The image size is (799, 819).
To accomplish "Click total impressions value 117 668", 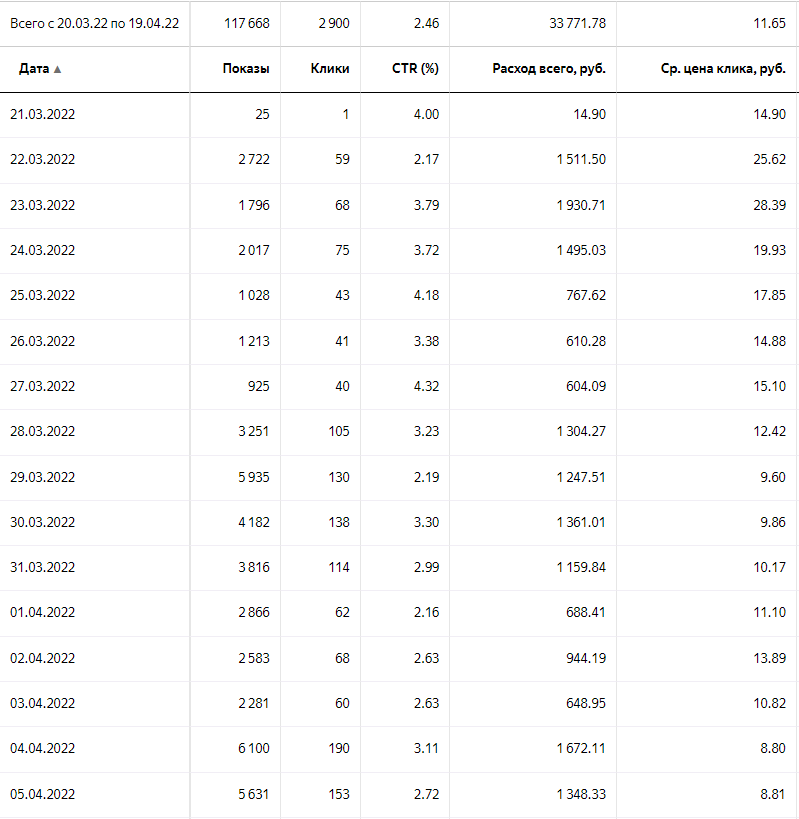I will coord(244,23).
